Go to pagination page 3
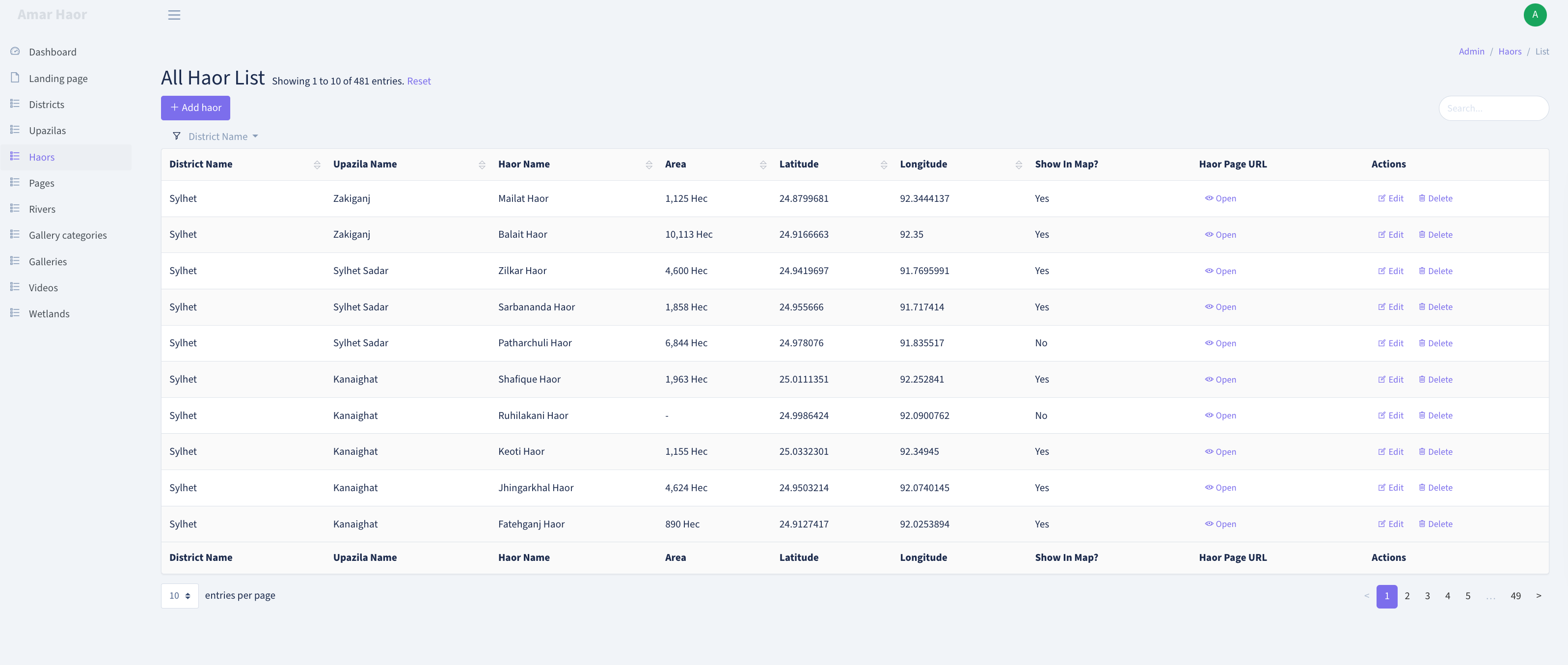 pos(1427,596)
